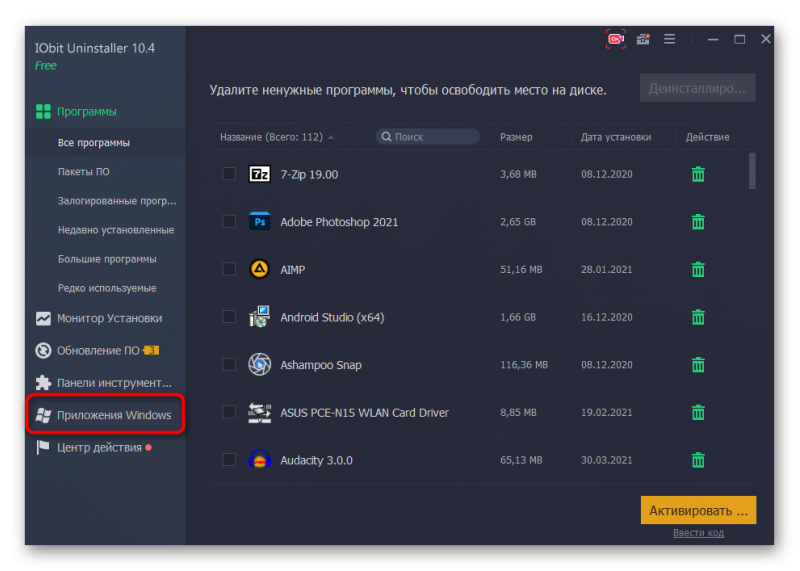Click the orange update count badge 3
Image resolution: width=800 pixels, height=571 pixels.
pos(151,350)
